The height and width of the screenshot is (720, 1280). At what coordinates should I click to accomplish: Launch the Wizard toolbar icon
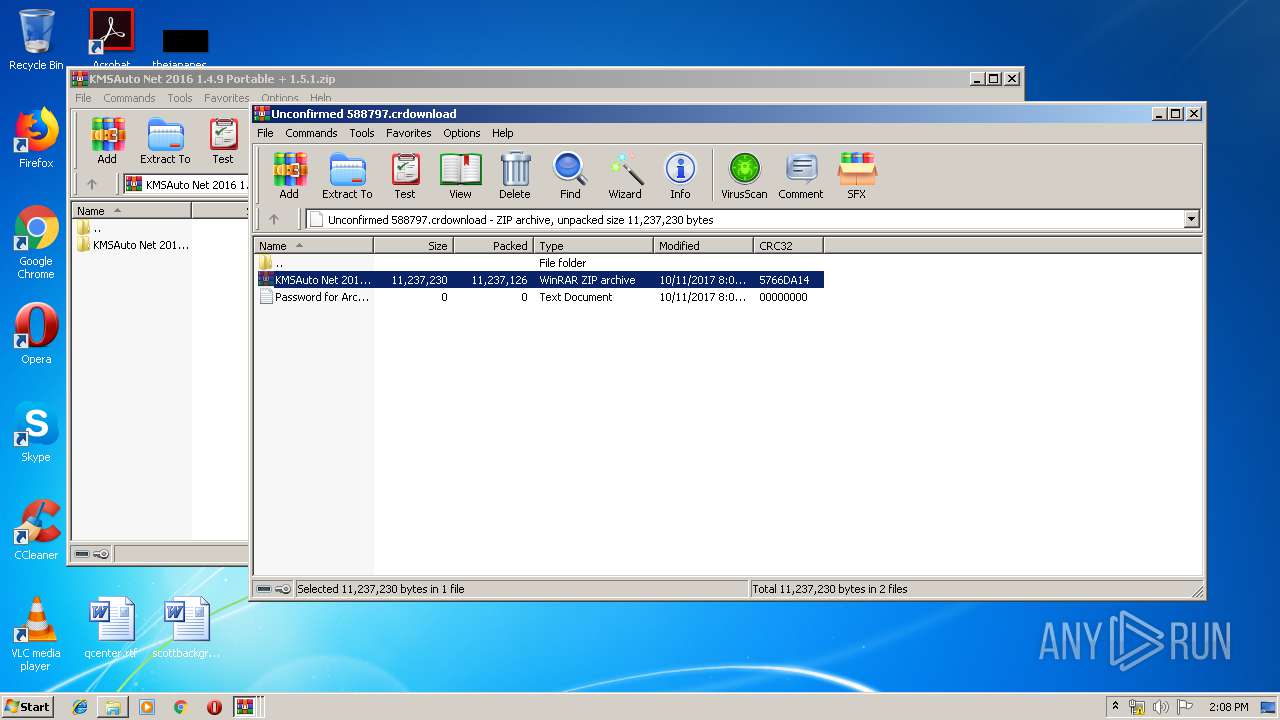coord(625,176)
